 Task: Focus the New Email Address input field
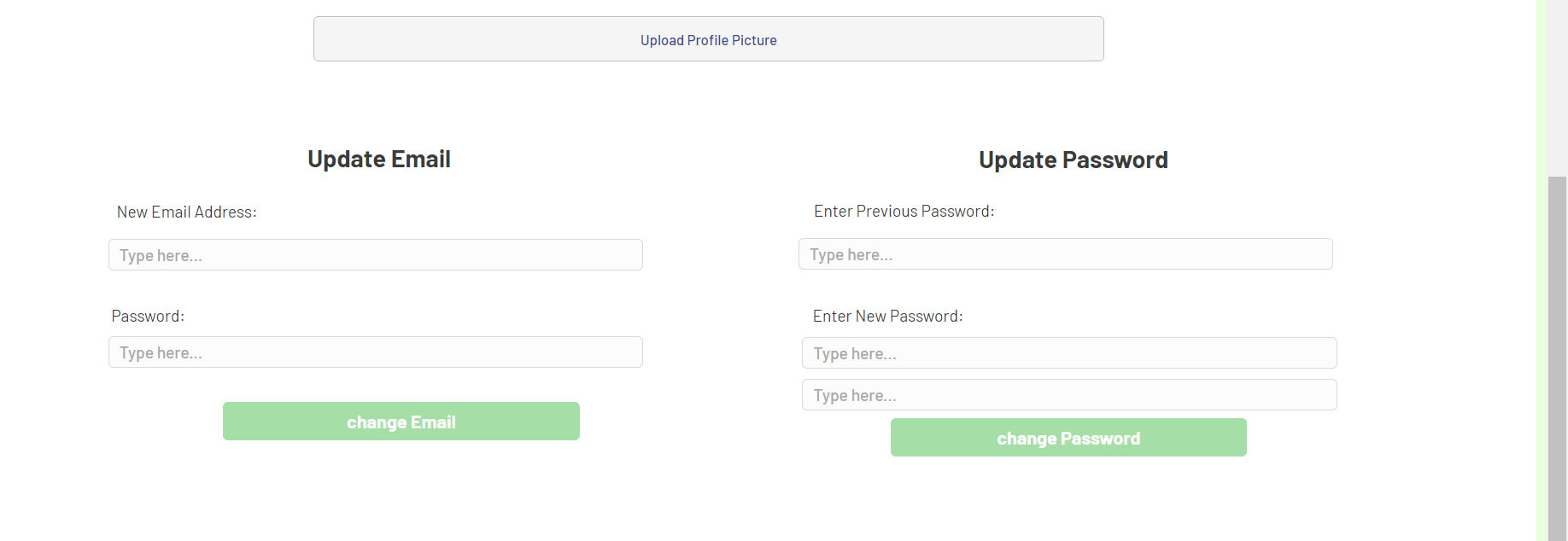point(375,255)
